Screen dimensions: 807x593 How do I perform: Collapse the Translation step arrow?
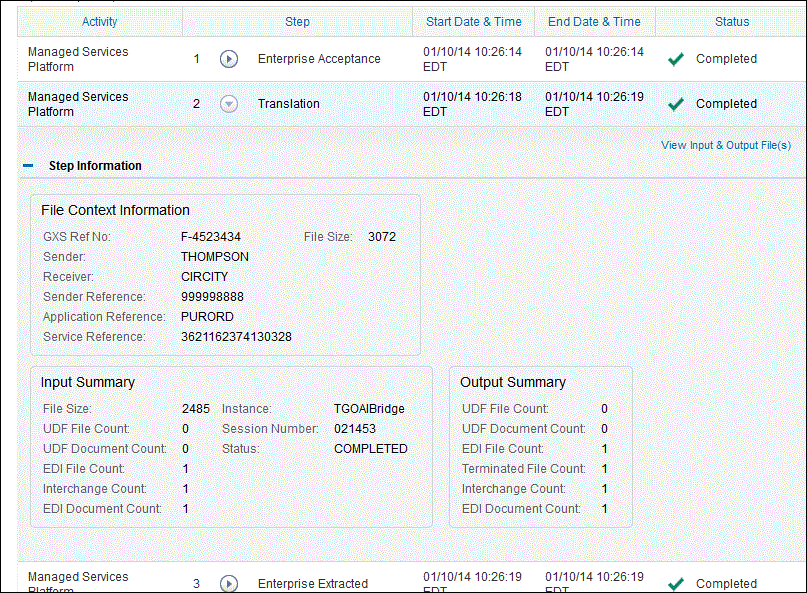[x=229, y=104]
